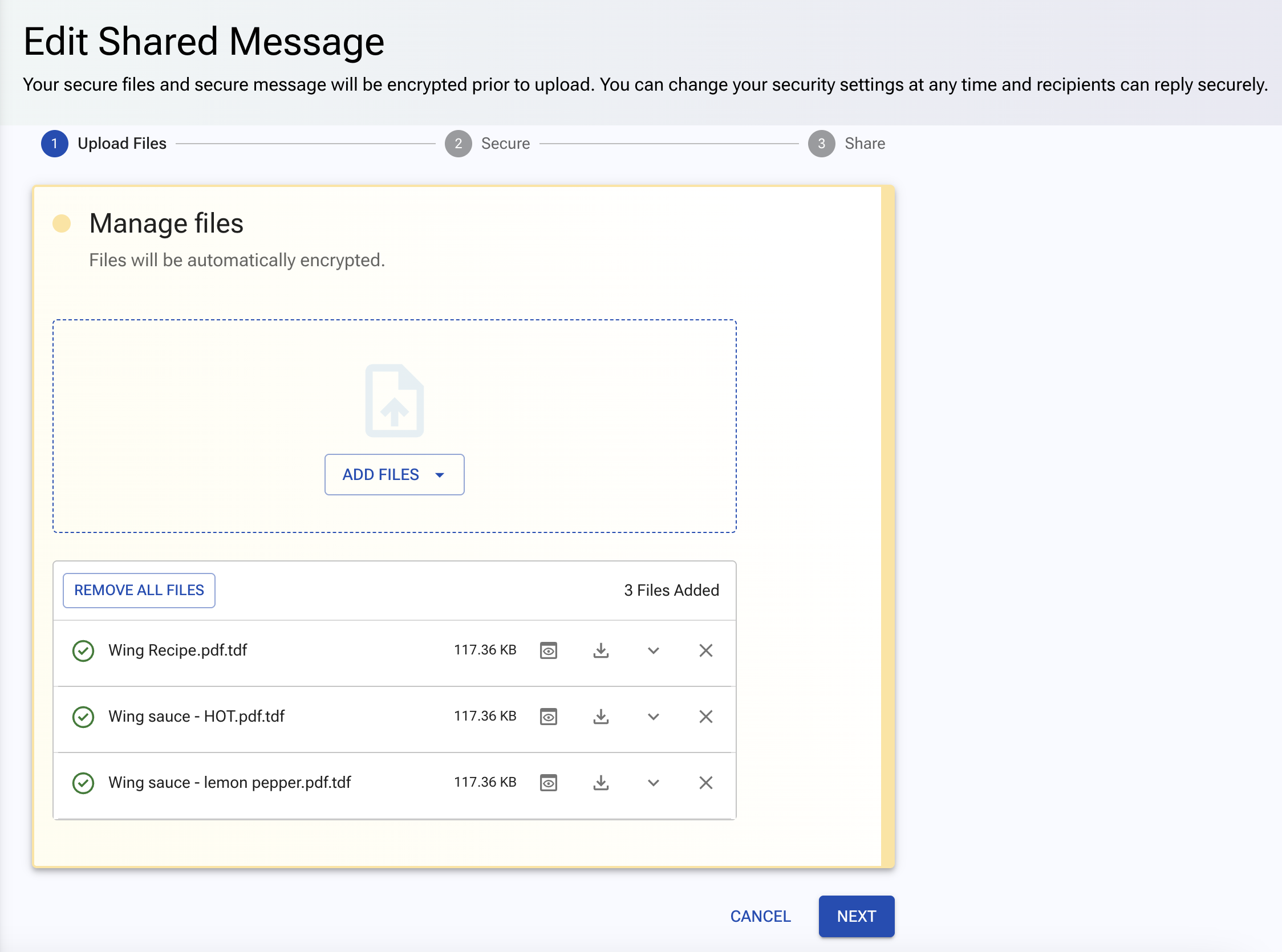1282x952 pixels.
Task: Preview the Wing sauce - lemon pepper file
Action: [548, 783]
